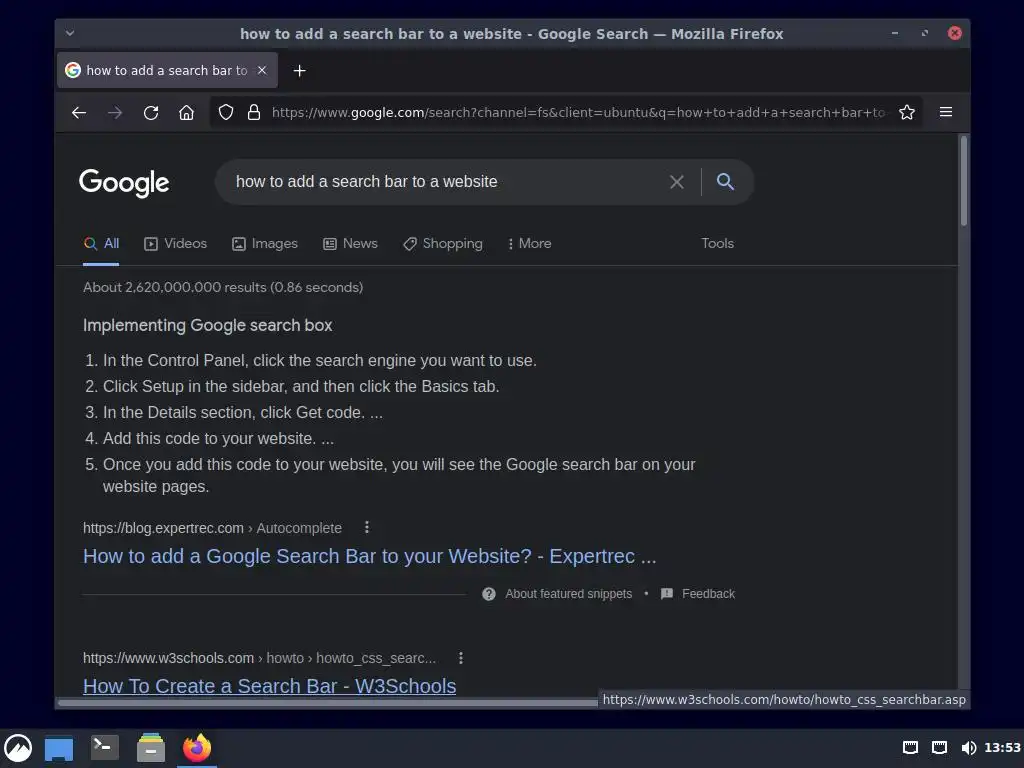Submit search with magnifier icon
Viewport: 1024px width, 768px height.
tap(725, 182)
